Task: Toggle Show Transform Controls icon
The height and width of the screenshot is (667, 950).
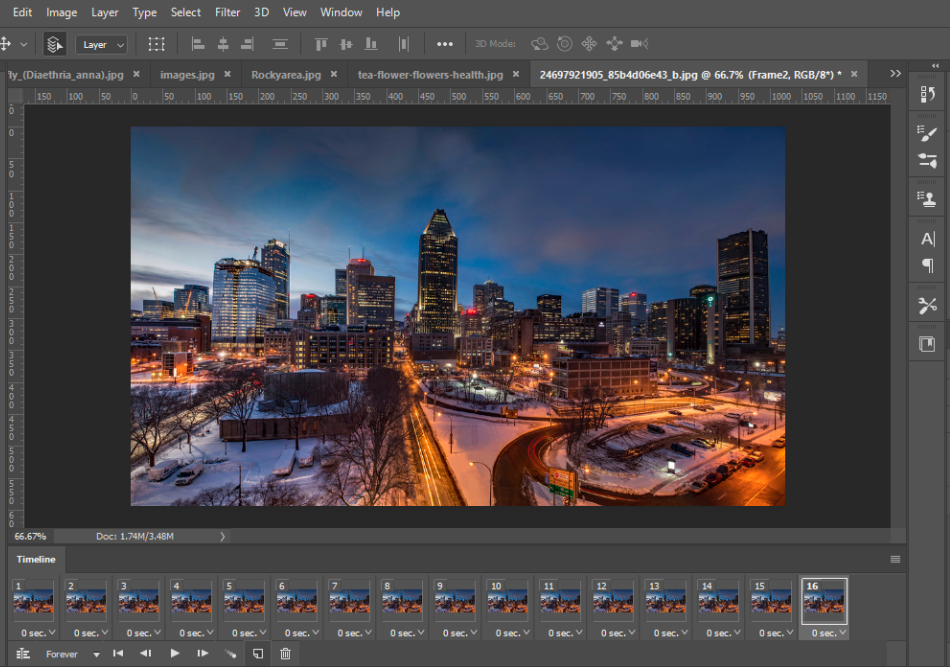Action: pos(156,44)
